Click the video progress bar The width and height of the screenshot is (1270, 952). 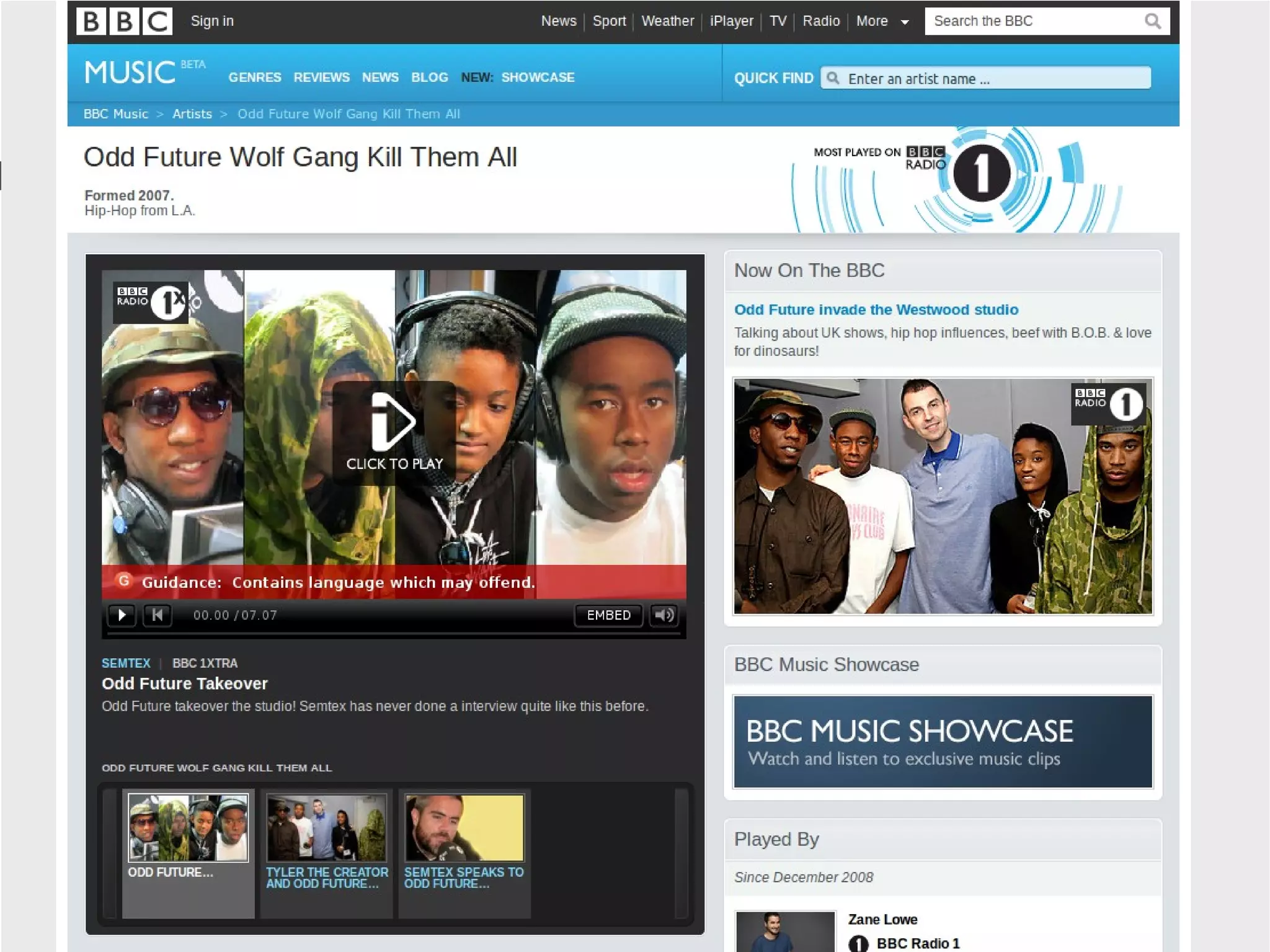click(x=394, y=634)
